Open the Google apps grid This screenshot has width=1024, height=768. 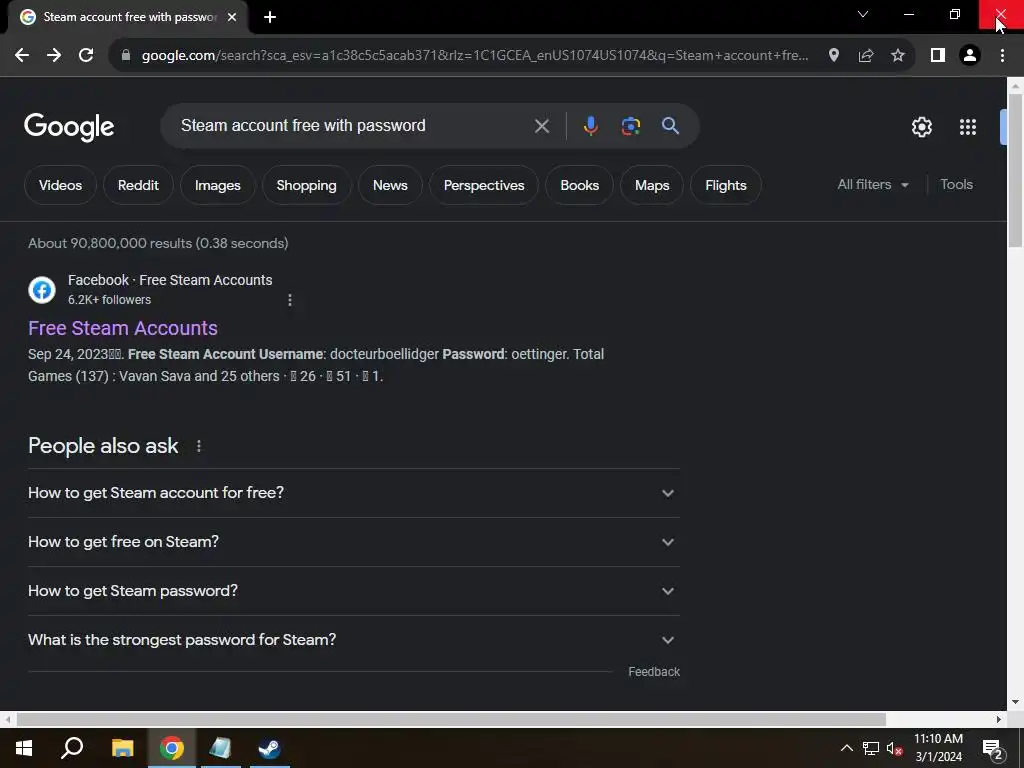[x=968, y=127]
